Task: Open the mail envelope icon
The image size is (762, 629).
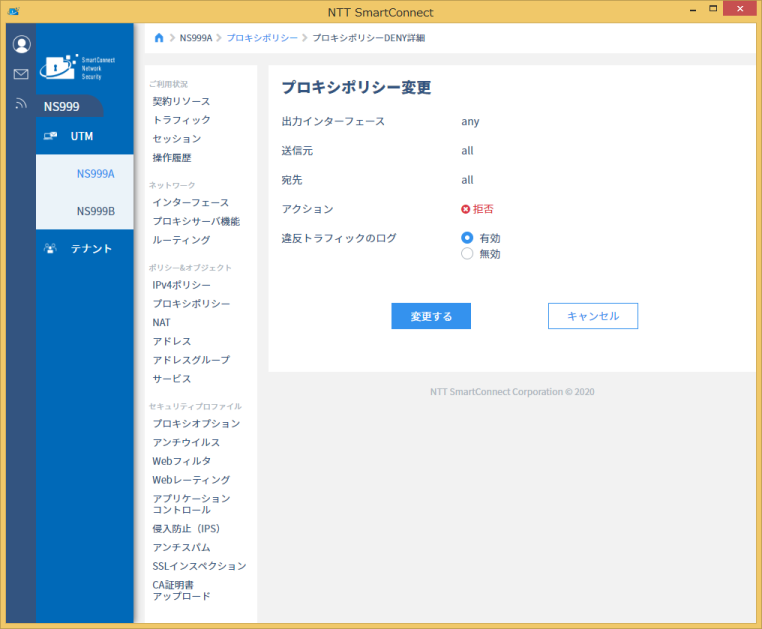Action: [x=21, y=74]
